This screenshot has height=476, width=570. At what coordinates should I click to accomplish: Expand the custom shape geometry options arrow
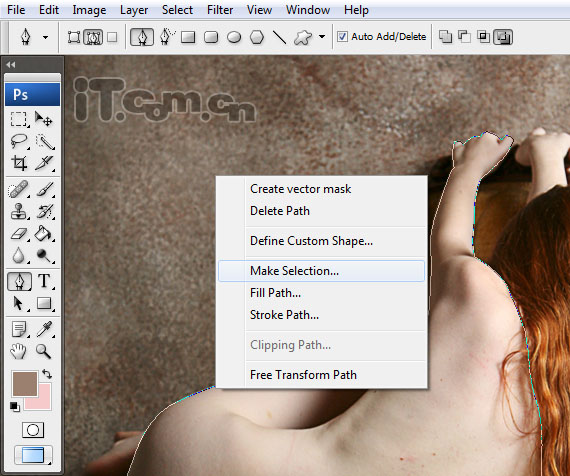click(x=322, y=37)
